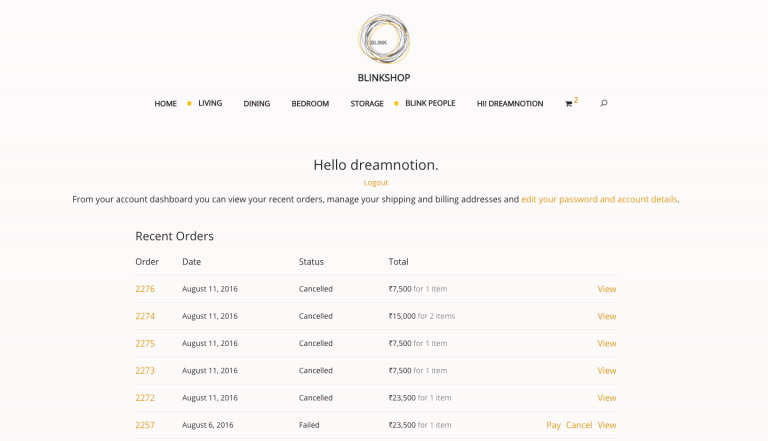Click the Blink circular logo
Screen dimensions: 768x441
(384, 39)
